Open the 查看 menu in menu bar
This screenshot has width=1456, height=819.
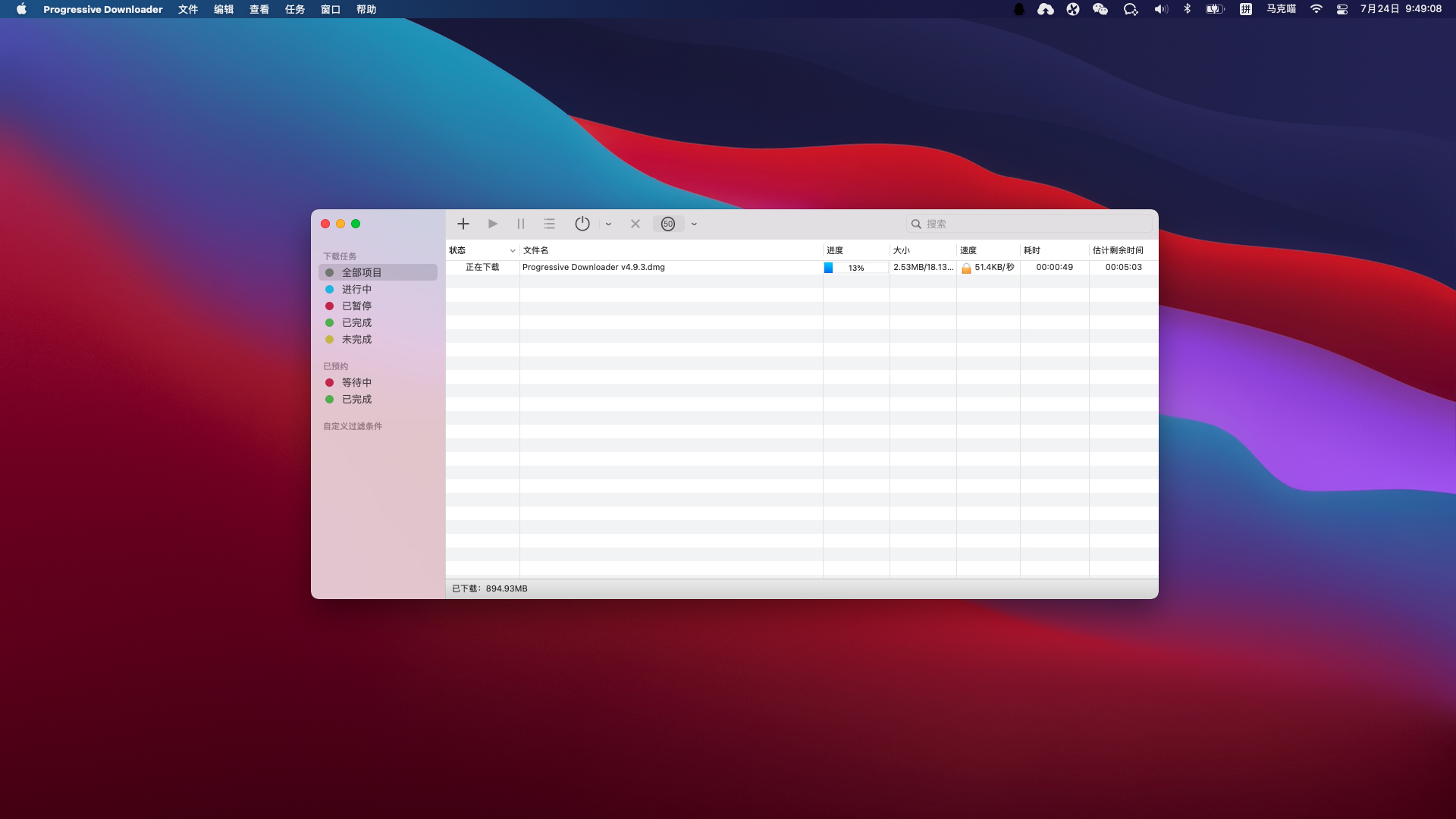click(259, 9)
